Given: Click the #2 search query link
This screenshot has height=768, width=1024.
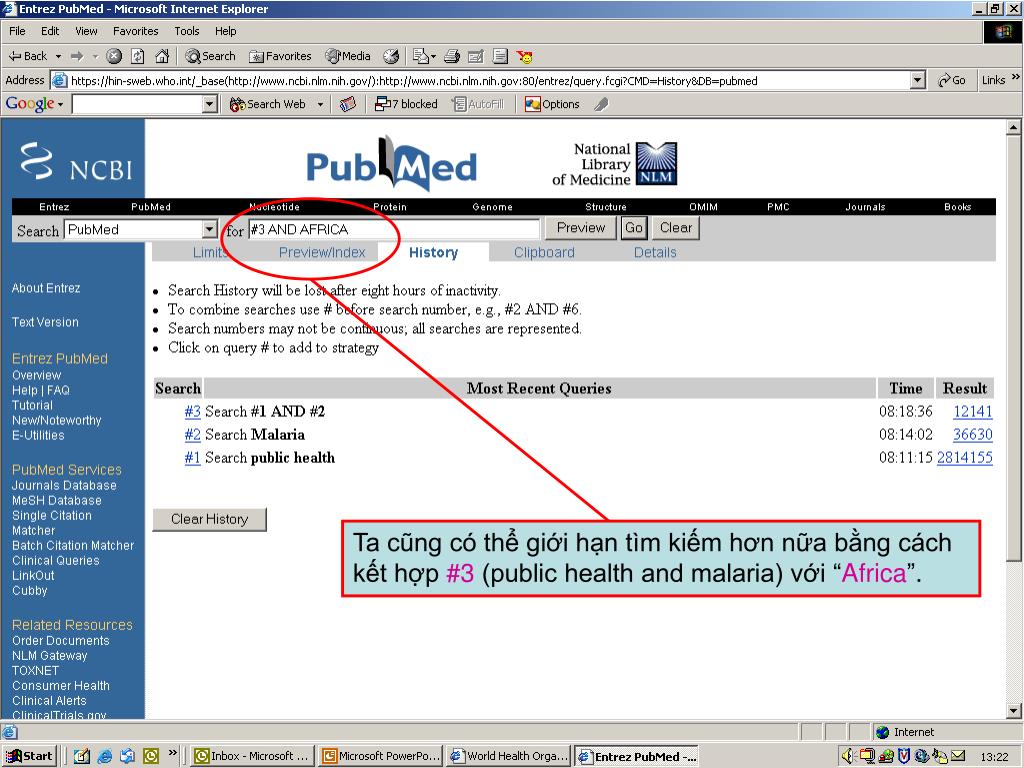Looking at the screenshot, I should point(192,434).
